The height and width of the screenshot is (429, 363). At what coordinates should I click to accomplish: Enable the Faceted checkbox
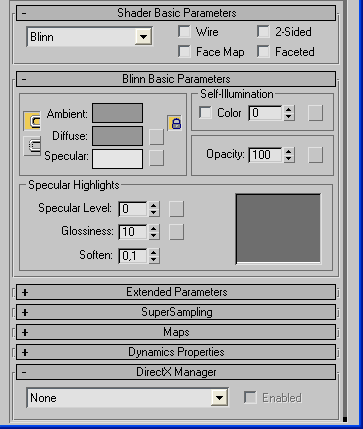[x=263, y=52]
